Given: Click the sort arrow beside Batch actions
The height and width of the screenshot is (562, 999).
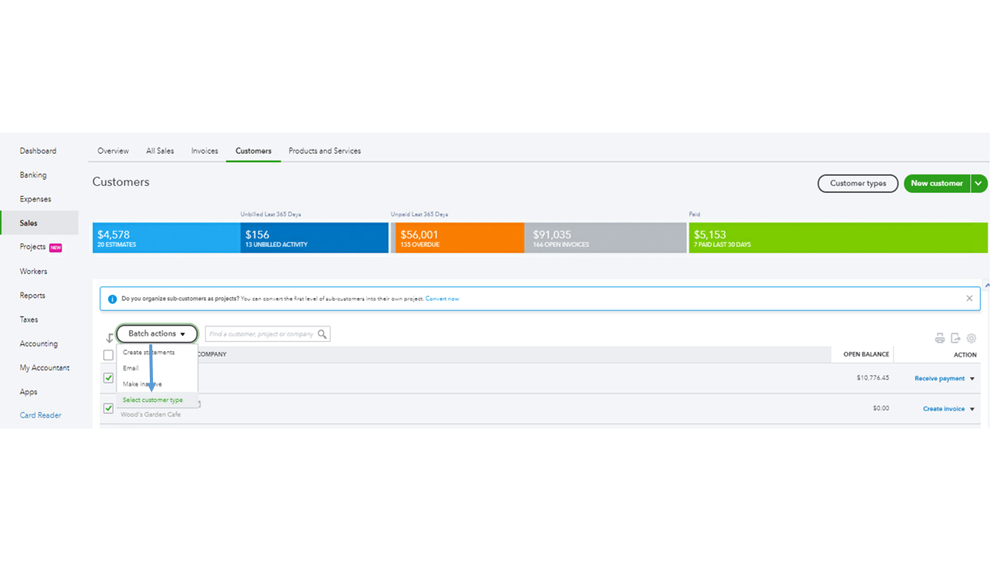Looking at the screenshot, I should pos(110,338).
